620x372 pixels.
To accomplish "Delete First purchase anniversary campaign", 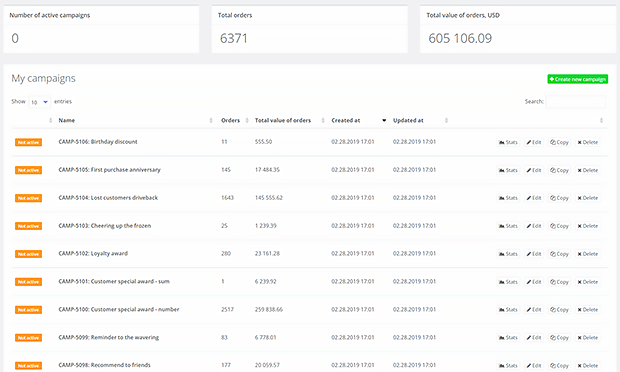I will coord(588,170).
